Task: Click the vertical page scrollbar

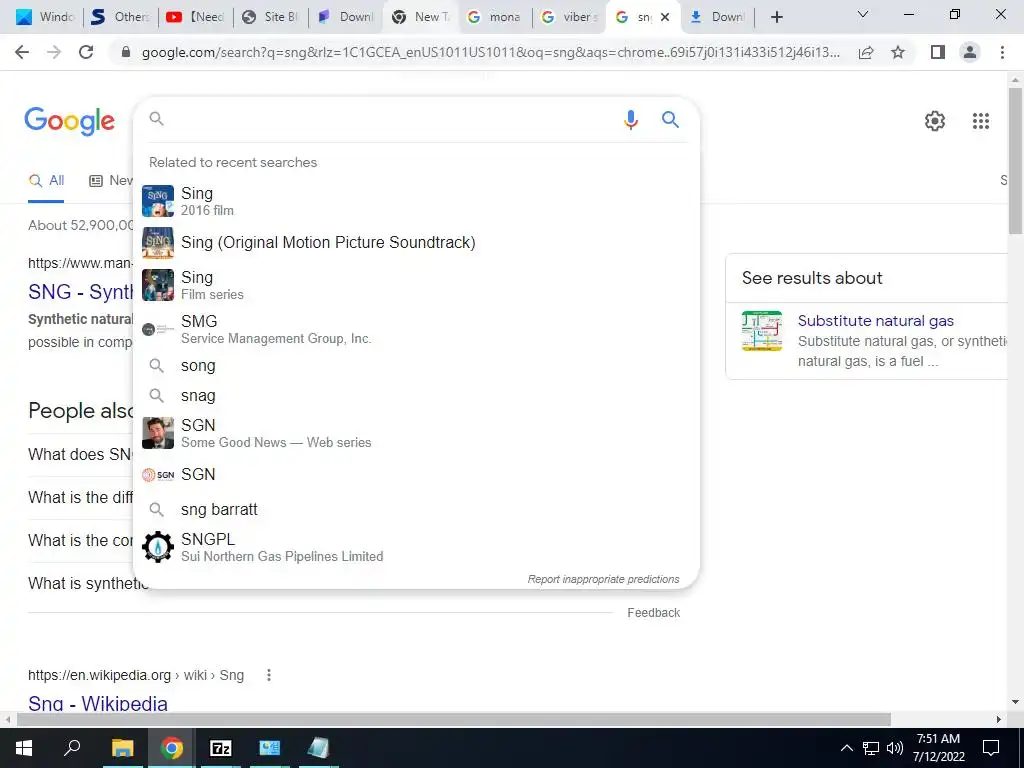Action: (1015, 161)
